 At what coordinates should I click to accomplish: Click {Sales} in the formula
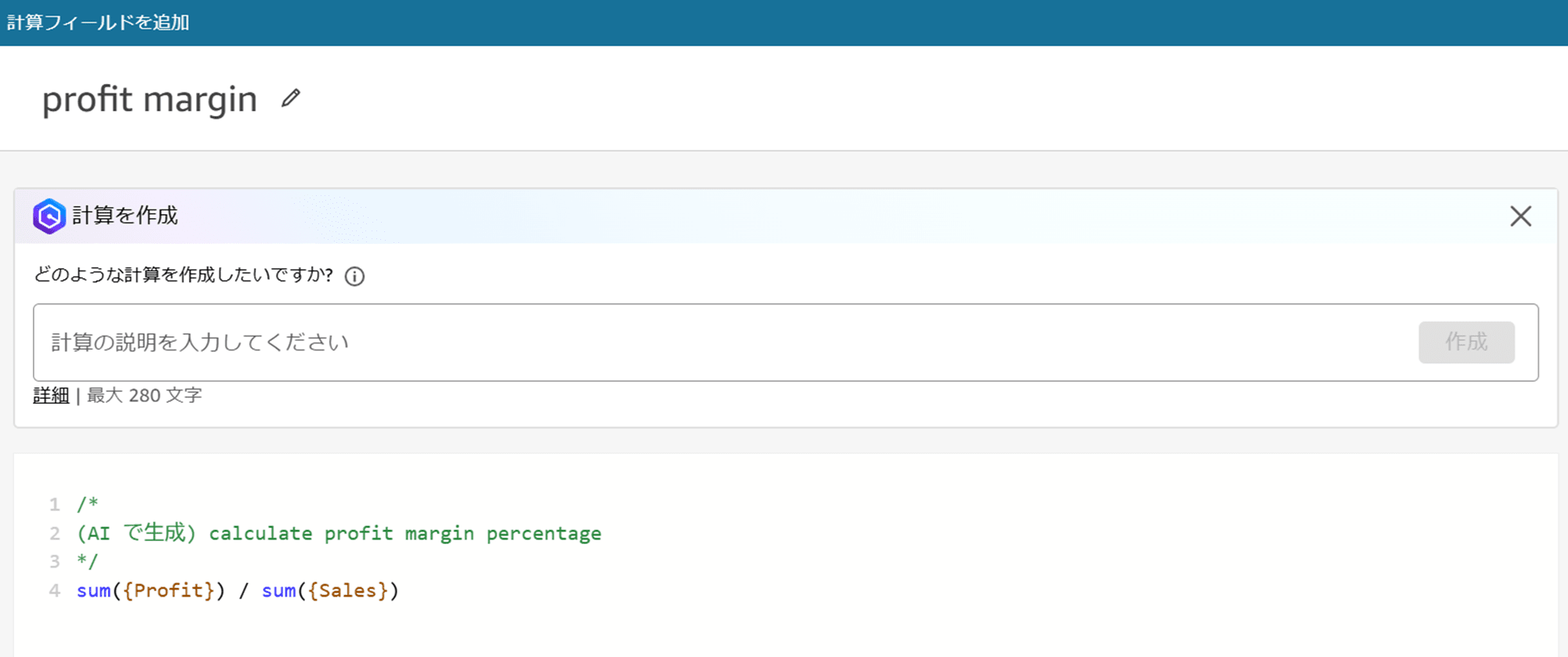coord(348,590)
